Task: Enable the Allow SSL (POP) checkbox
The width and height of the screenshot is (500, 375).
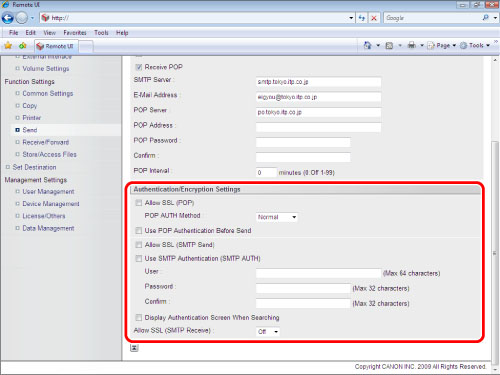Action: coord(139,203)
